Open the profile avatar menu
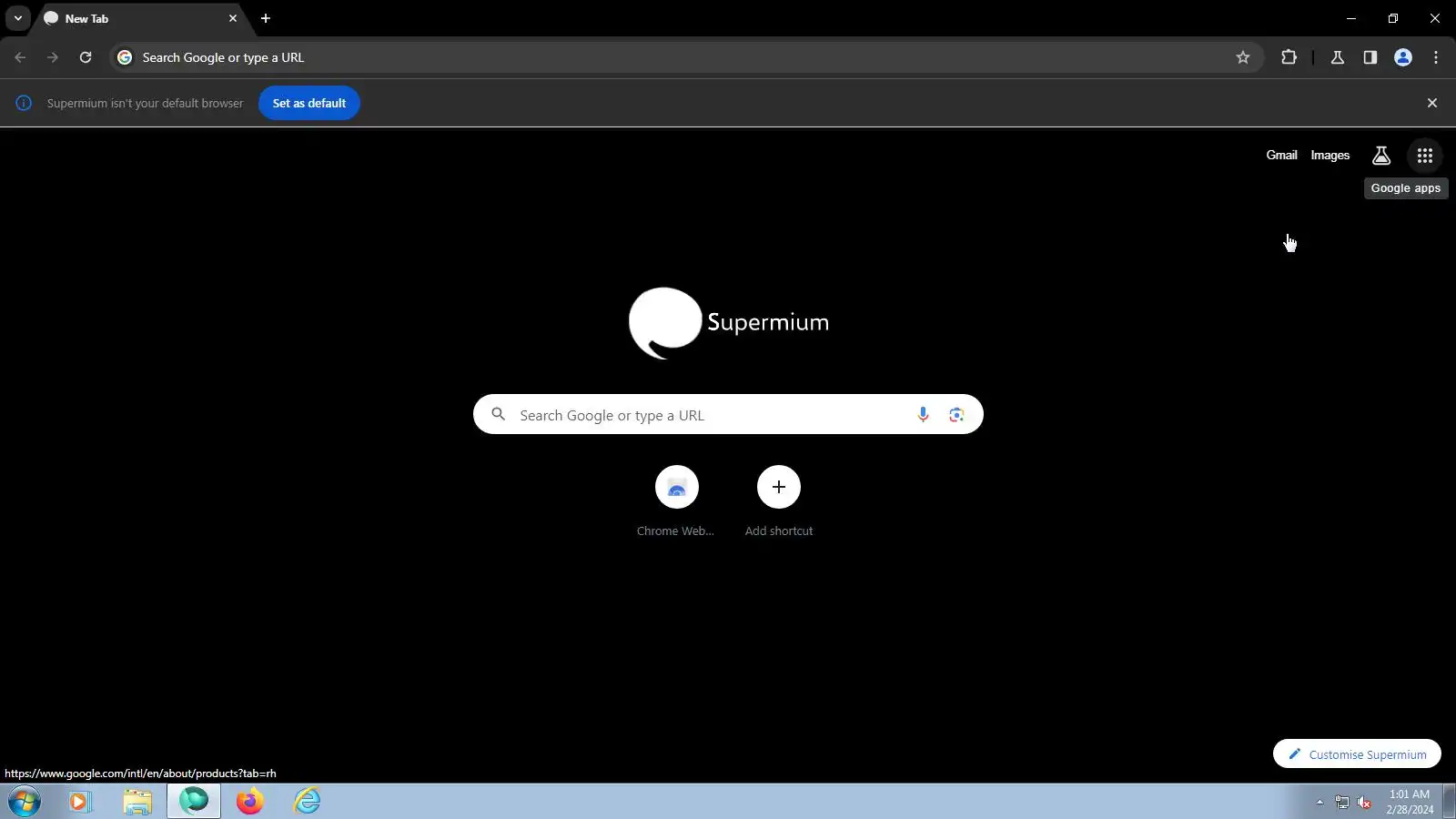Image resolution: width=1456 pixels, height=819 pixels. pos(1403,57)
